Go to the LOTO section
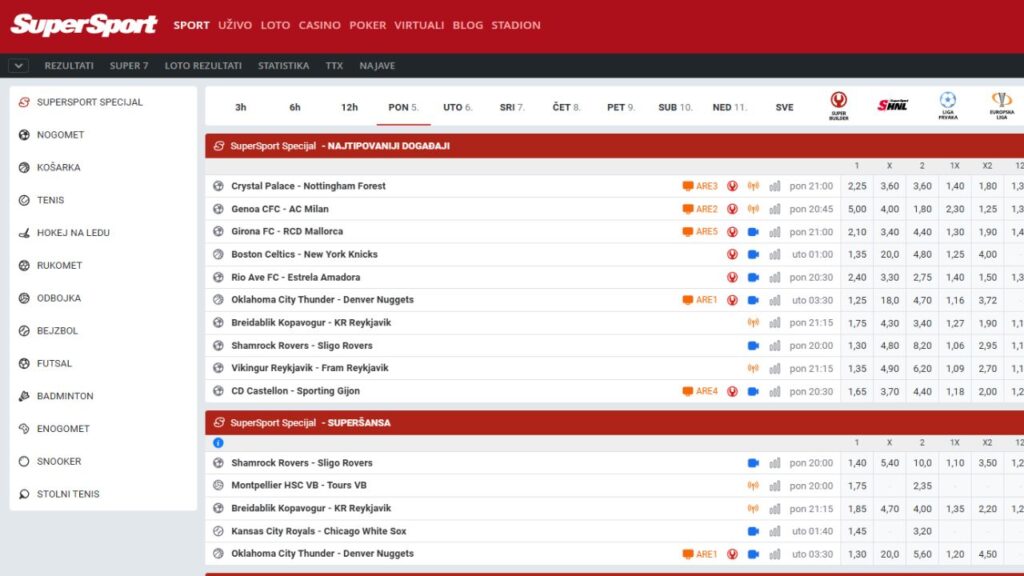This screenshot has width=1024, height=576. (275, 25)
